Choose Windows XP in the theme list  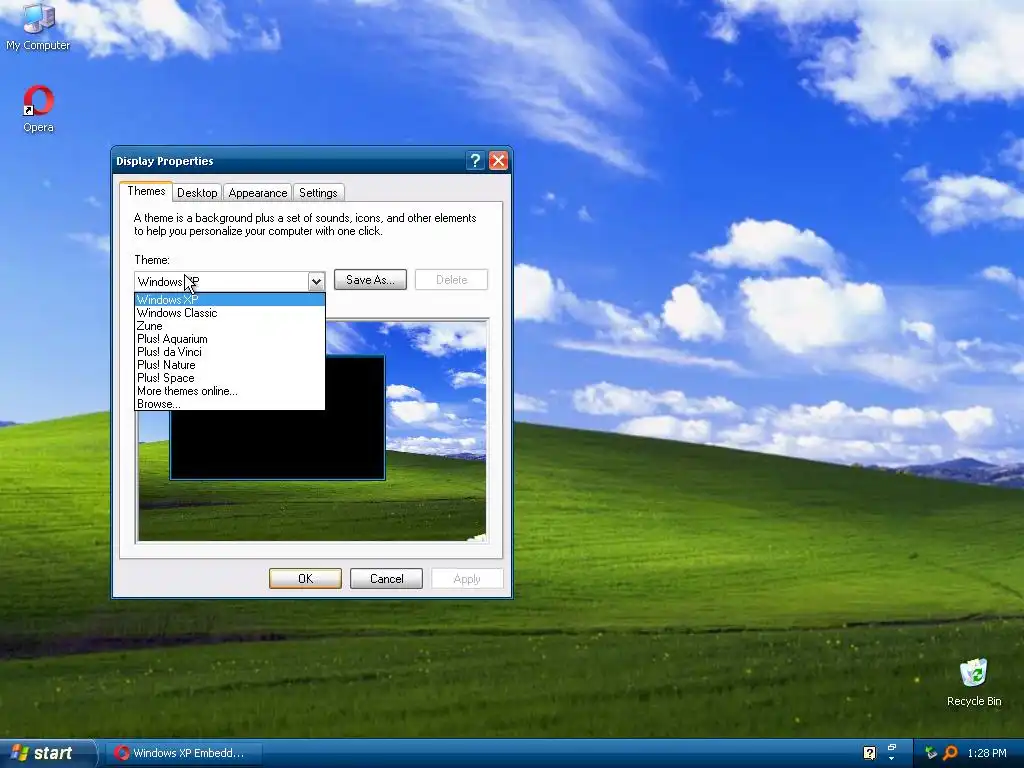(x=229, y=300)
